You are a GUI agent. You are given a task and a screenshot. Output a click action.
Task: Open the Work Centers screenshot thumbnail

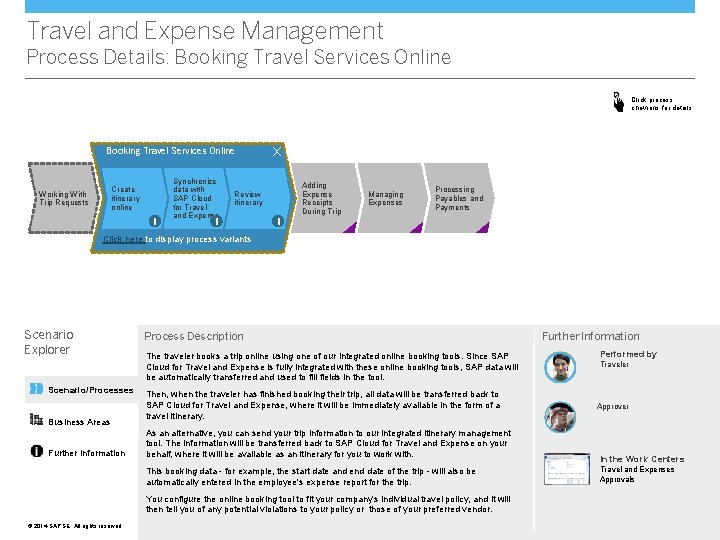pyautogui.click(x=567, y=469)
